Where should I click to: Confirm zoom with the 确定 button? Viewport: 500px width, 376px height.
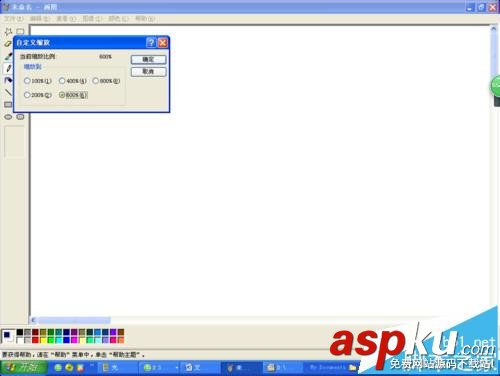(148, 60)
